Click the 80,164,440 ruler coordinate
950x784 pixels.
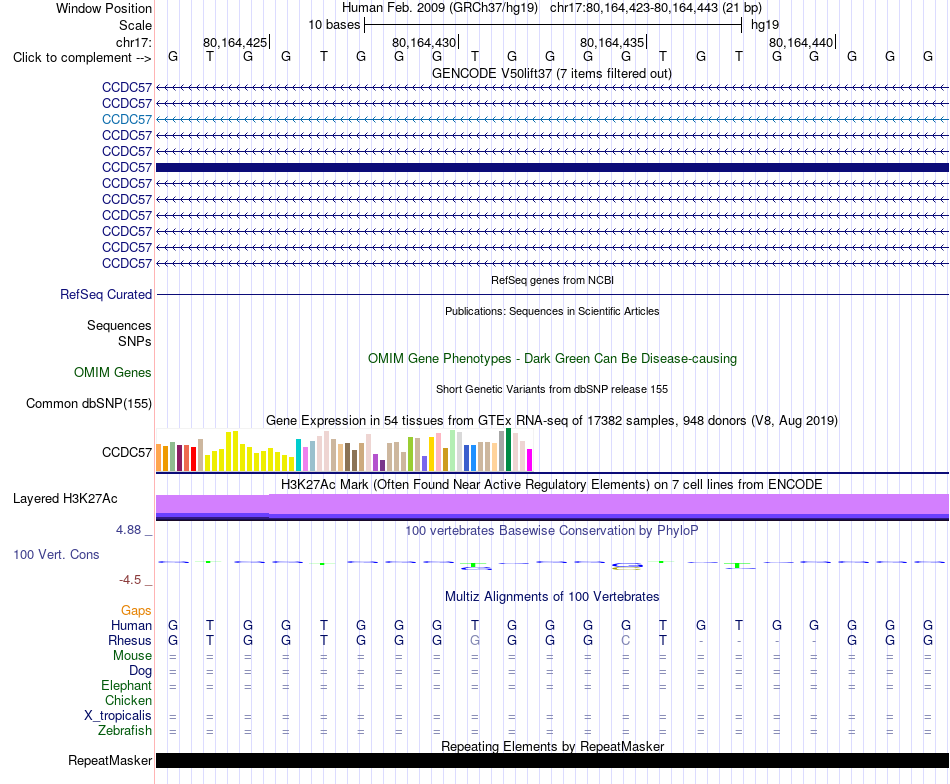(801, 42)
